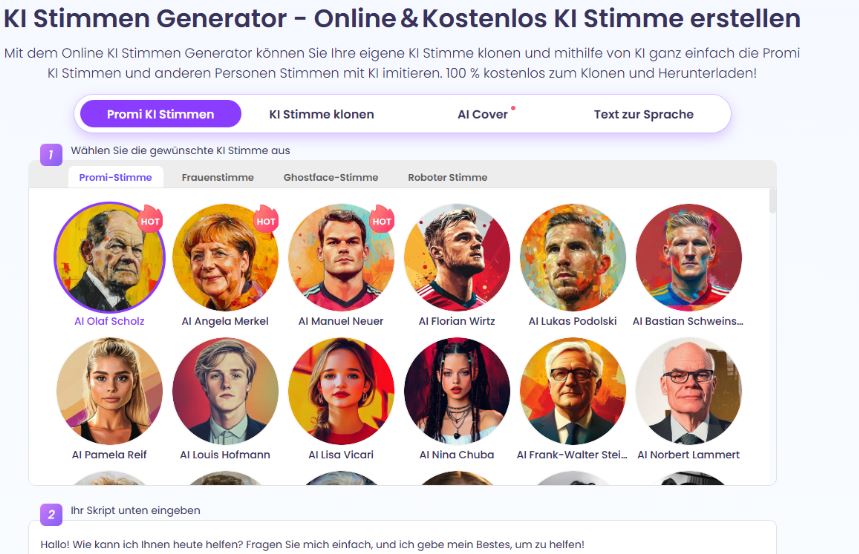Select the AI Olaf Scholz voice avatar
The image size is (859, 554).
tap(109, 257)
